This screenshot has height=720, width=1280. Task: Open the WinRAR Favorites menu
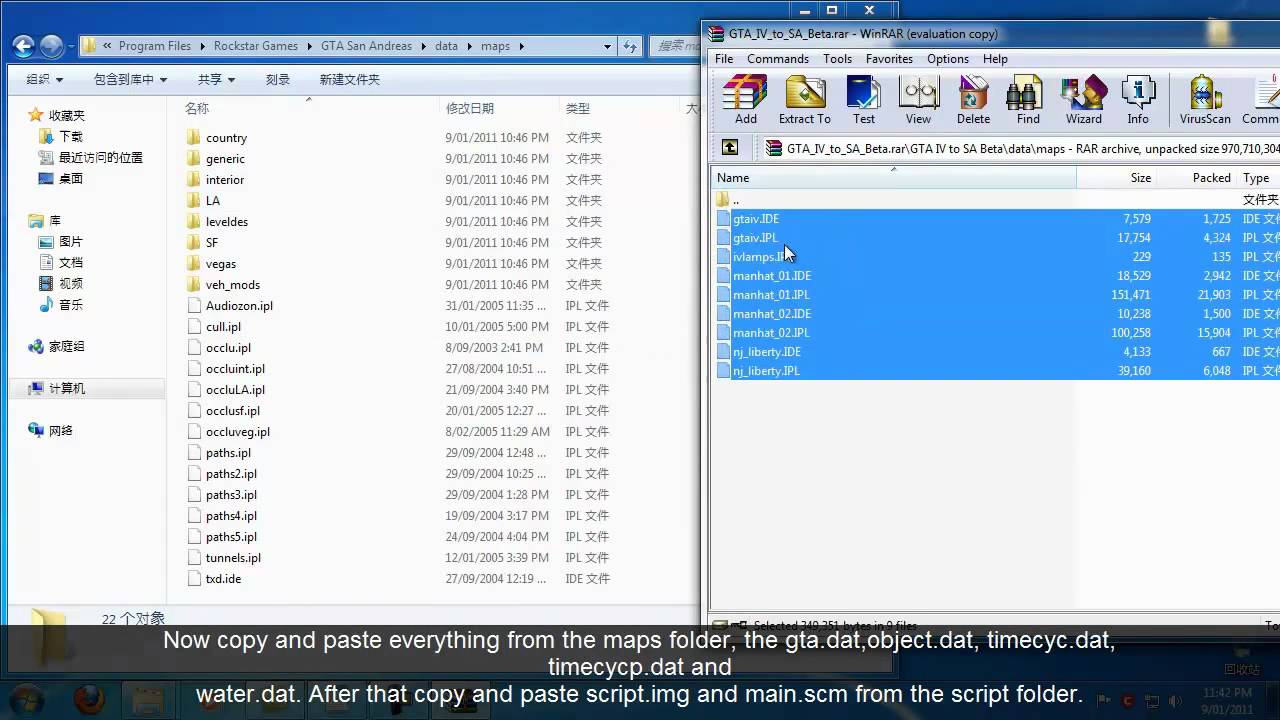point(889,59)
